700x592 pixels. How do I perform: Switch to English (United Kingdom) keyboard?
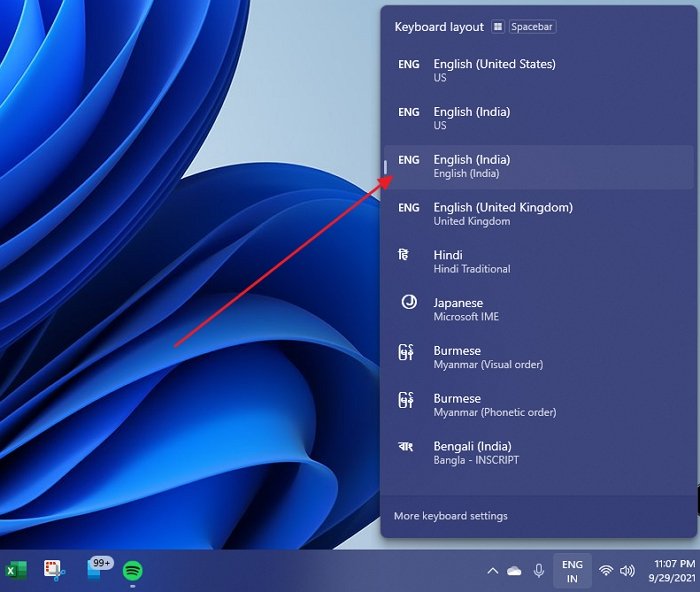pyautogui.click(x=538, y=214)
